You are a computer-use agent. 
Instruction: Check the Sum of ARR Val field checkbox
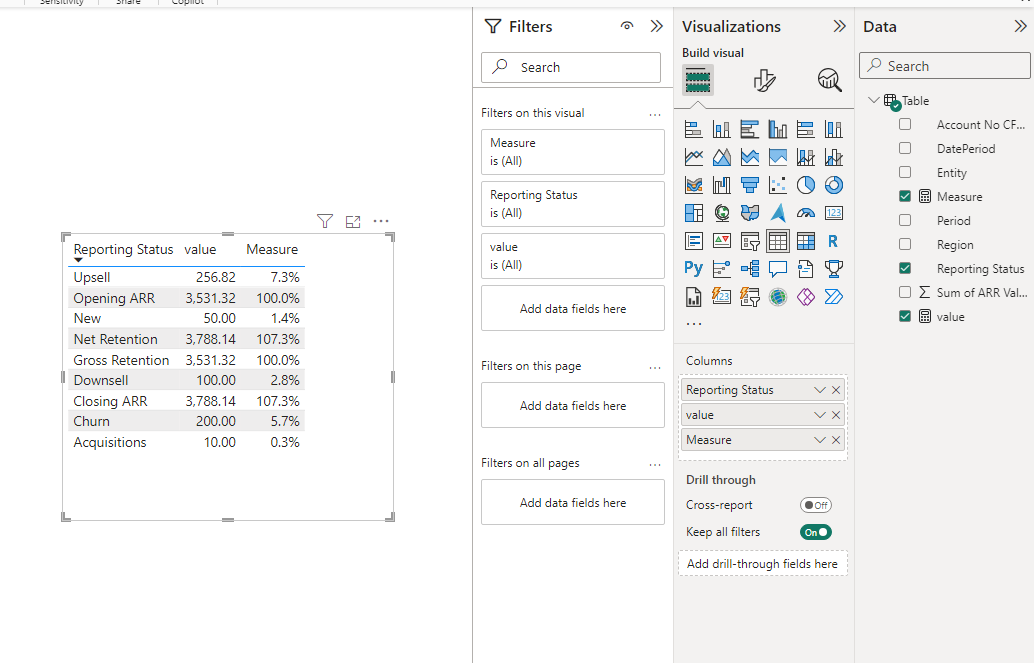[905, 292]
